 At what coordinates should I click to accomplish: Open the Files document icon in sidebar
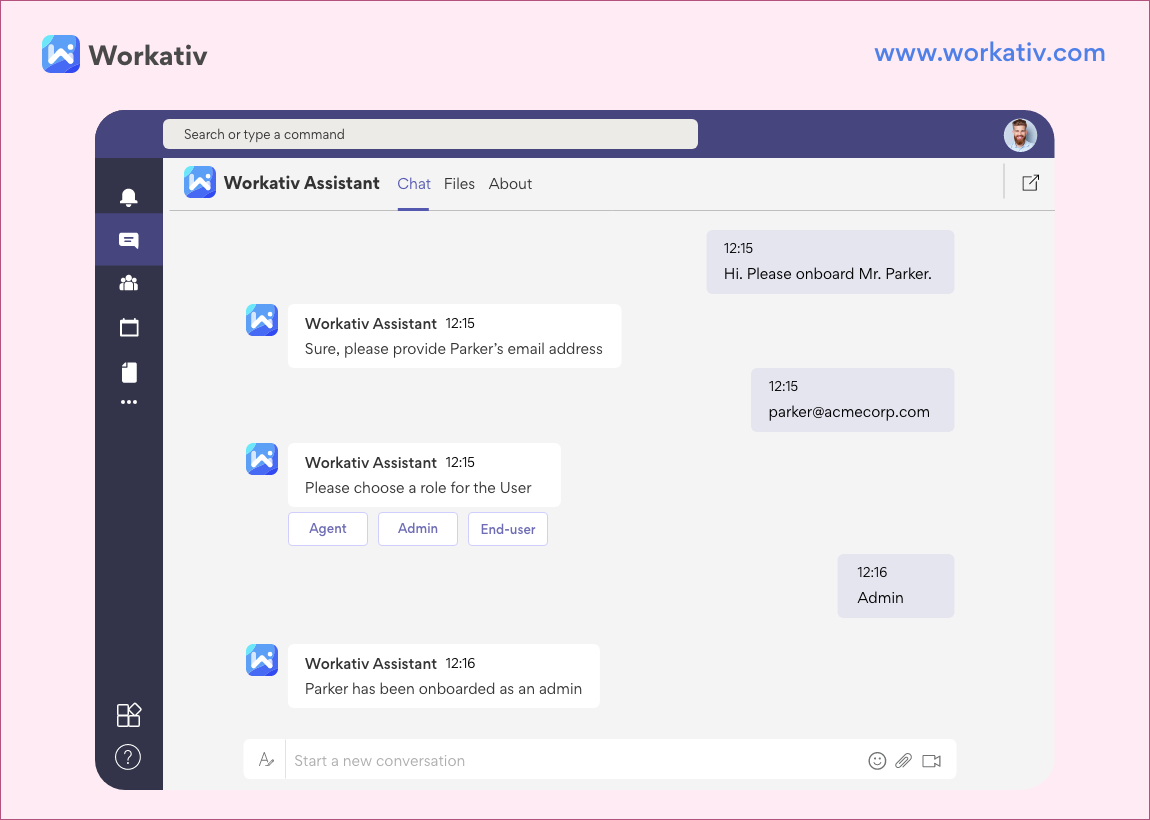[x=129, y=372]
